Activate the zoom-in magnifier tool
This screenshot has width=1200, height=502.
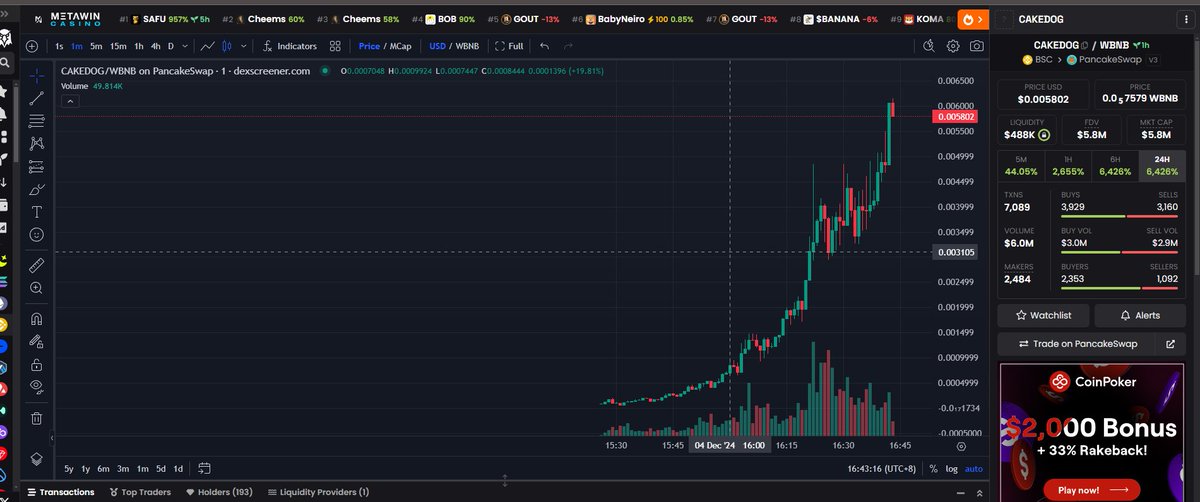coord(37,288)
